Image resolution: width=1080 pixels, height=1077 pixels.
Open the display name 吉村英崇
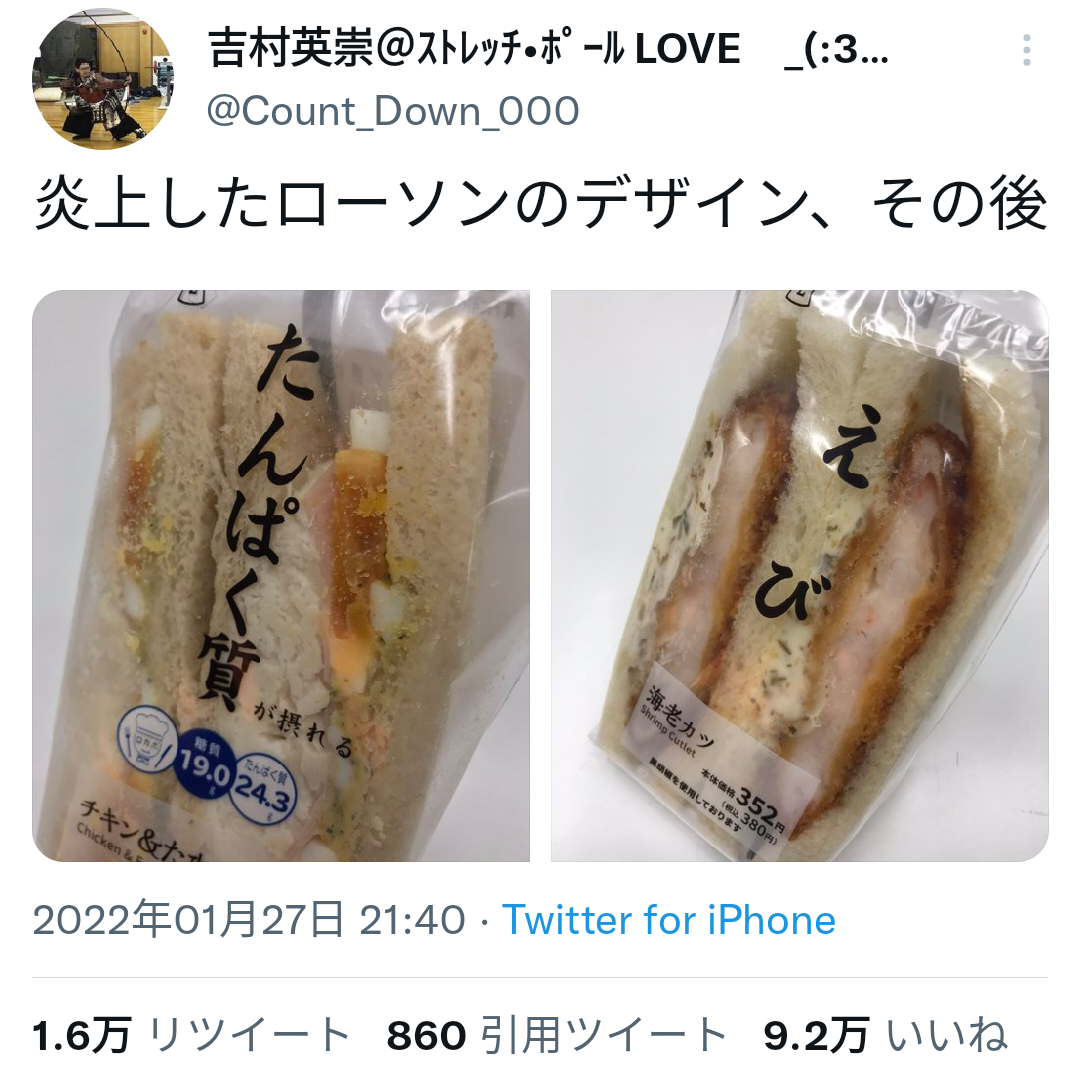291,49
